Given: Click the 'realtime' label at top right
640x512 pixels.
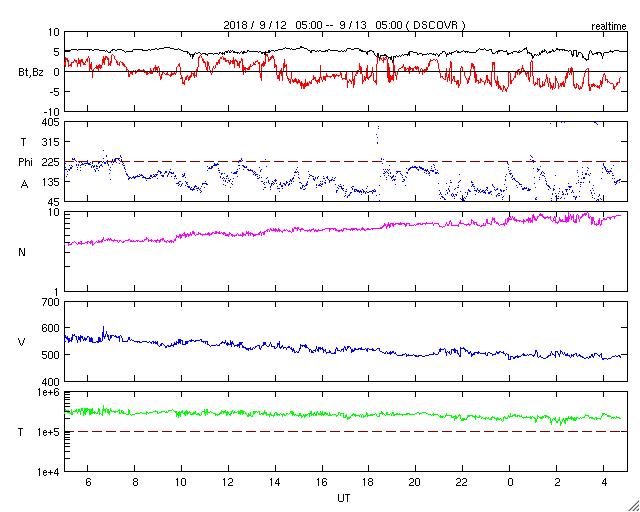Looking at the screenshot, I should click(609, 27).
